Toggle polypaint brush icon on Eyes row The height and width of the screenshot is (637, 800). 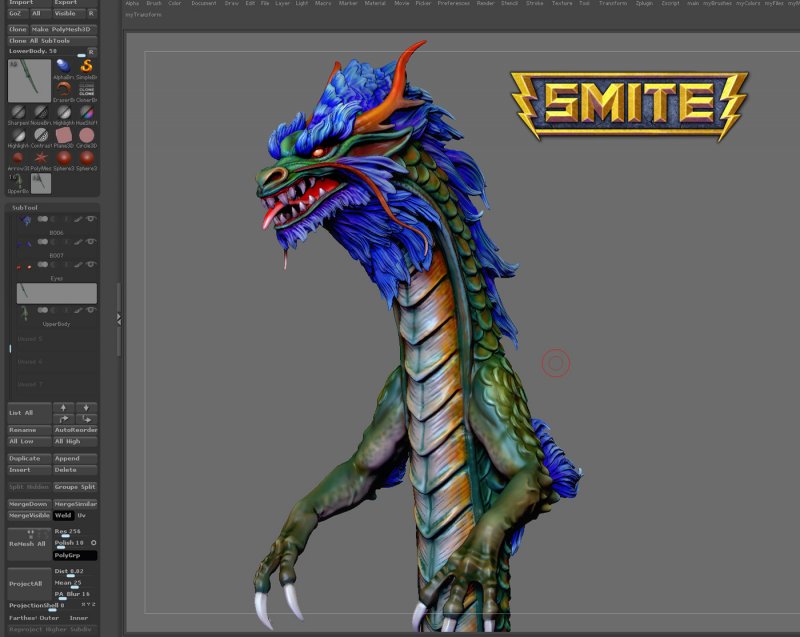tap(78, 265)
